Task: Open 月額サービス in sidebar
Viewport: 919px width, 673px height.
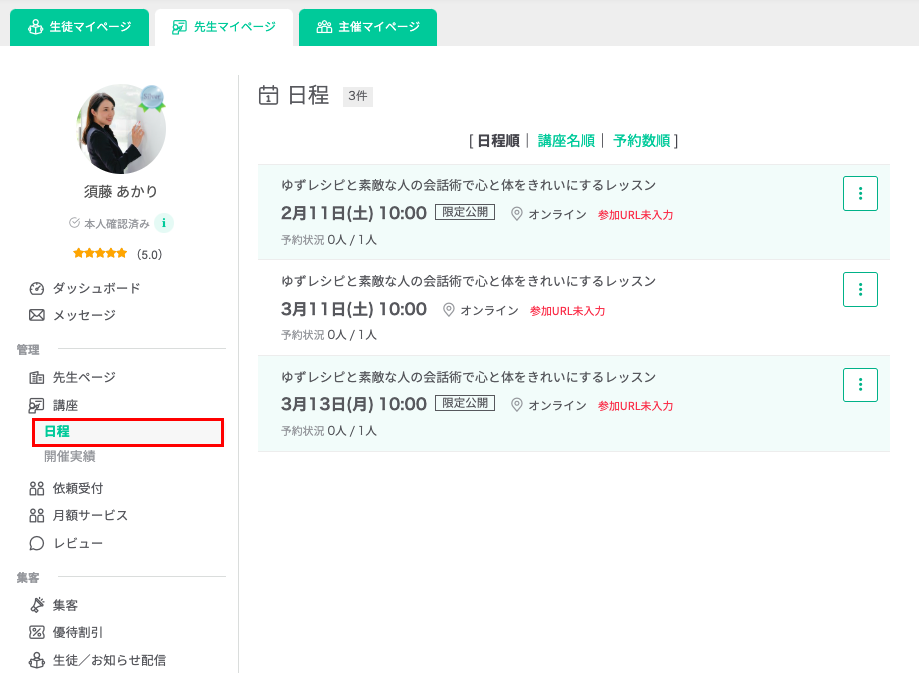Action: pyautogui.click(x=90, y=516)
